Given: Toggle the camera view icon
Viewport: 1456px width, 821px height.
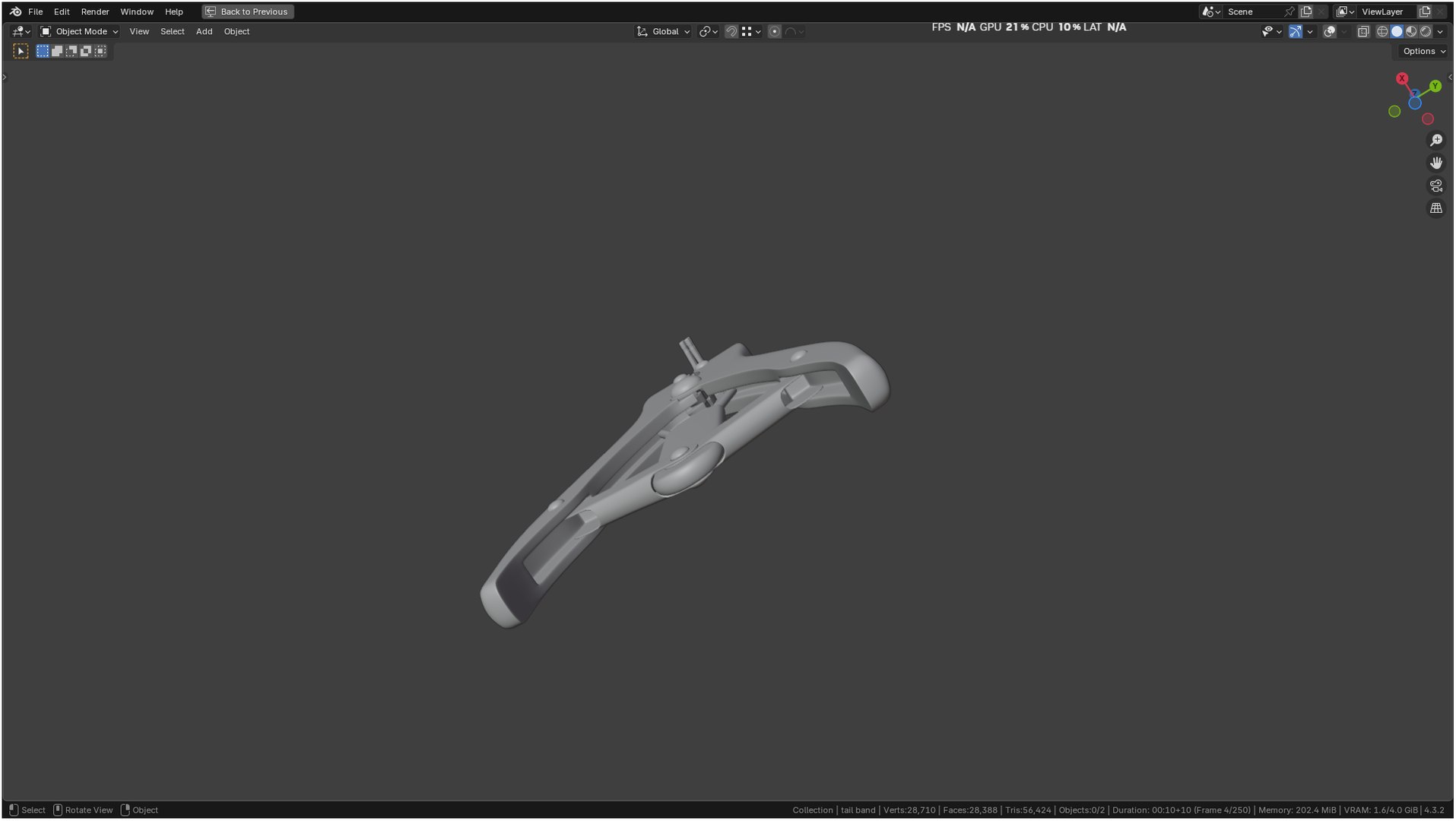Looking at the screenshot, I should [x=1436, y=185].
